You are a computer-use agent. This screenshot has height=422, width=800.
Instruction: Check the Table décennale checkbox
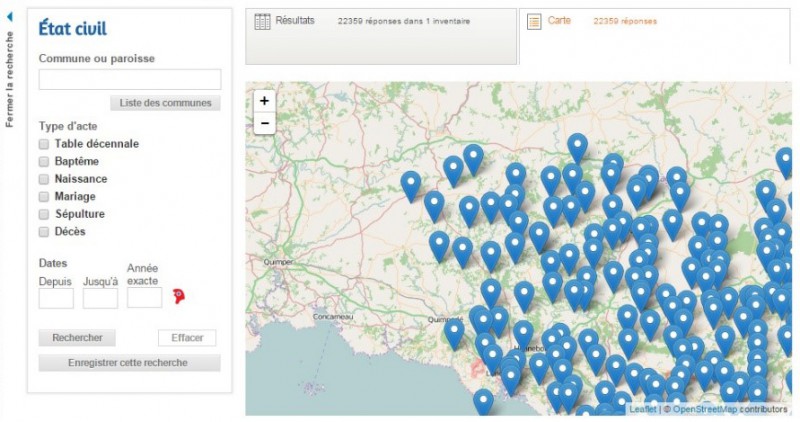tap(44, 144)
